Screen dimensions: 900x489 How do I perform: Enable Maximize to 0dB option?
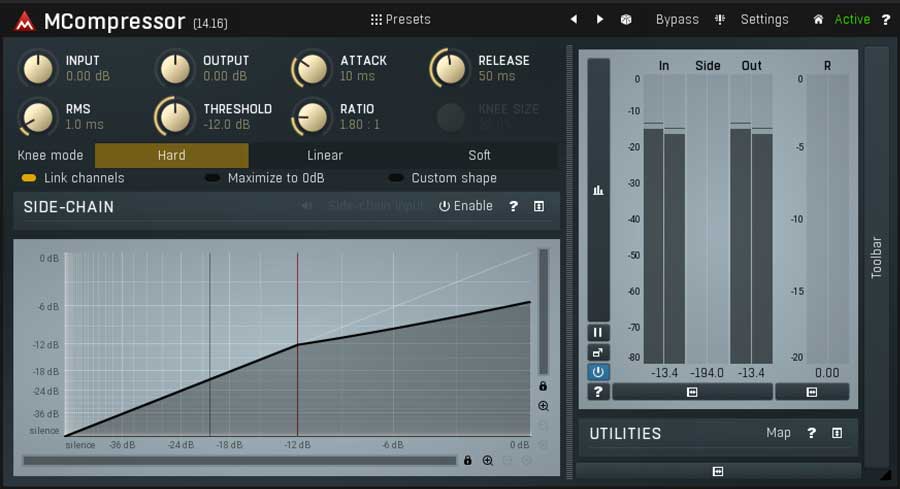[x=265, y=178]
